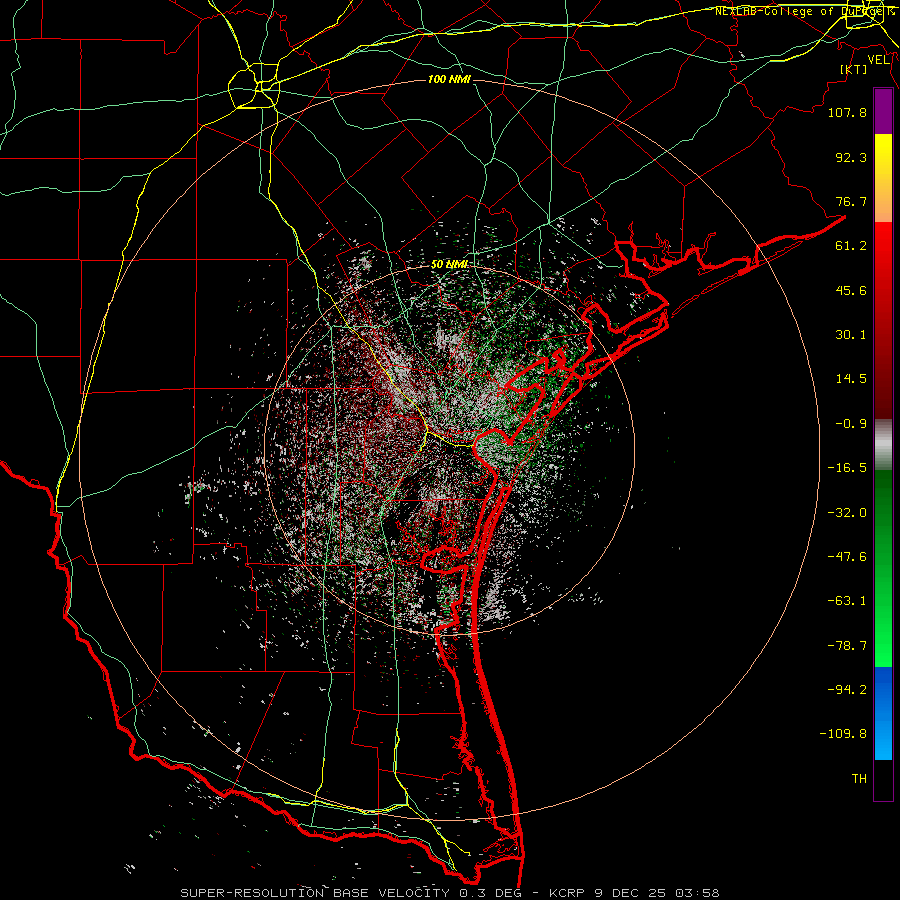Click the "[KT]" units label
Screen dimensions: 900x900
click(854, 69)
